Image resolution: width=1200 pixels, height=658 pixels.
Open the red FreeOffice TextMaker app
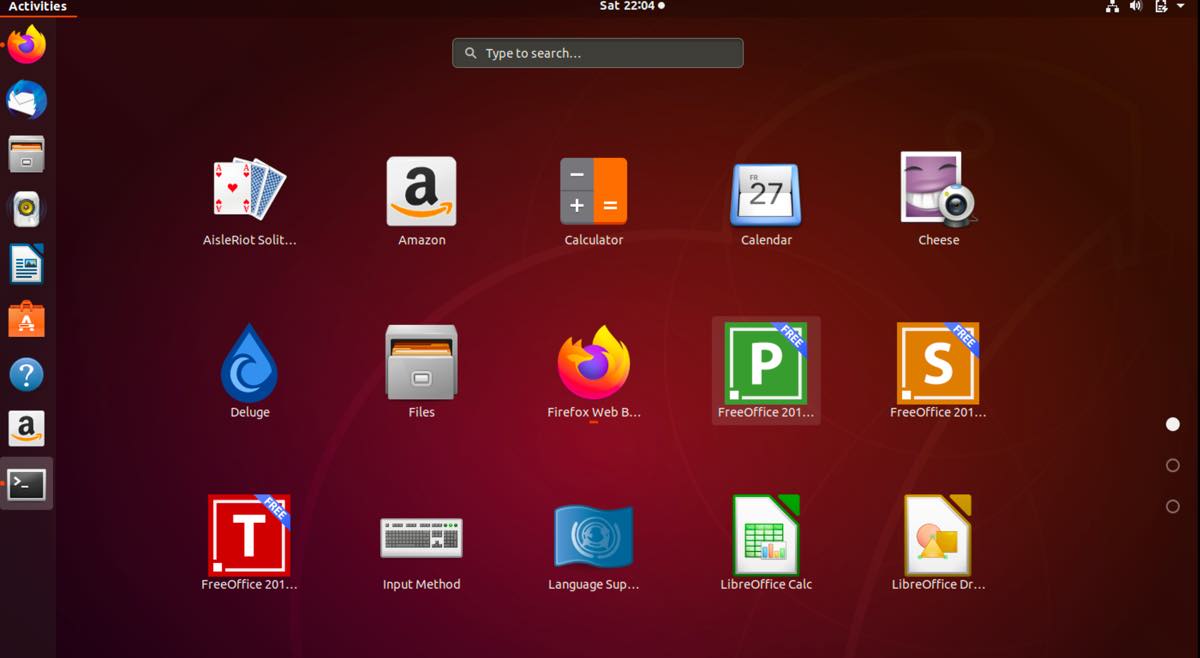point(249,535)
